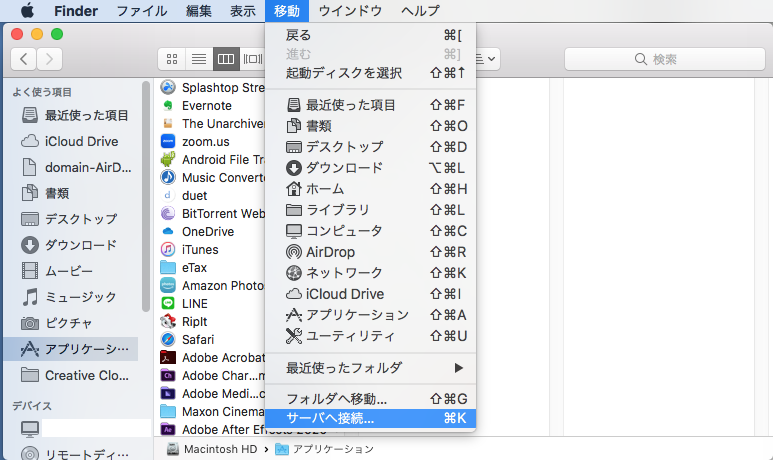
Task: Choose コンピュータ in the 移動 menu
Action: click(370, 231)
